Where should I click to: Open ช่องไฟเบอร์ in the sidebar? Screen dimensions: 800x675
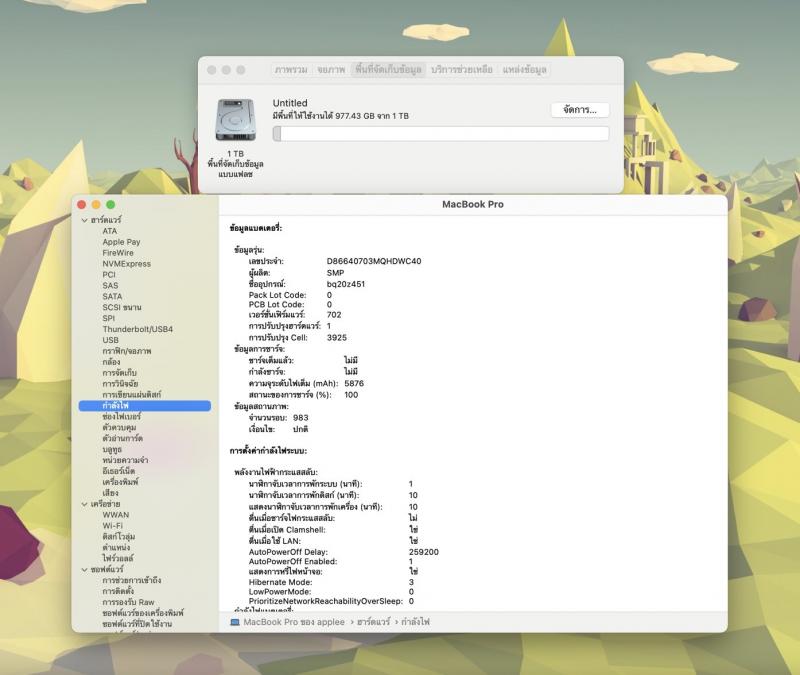coord(121,416)
